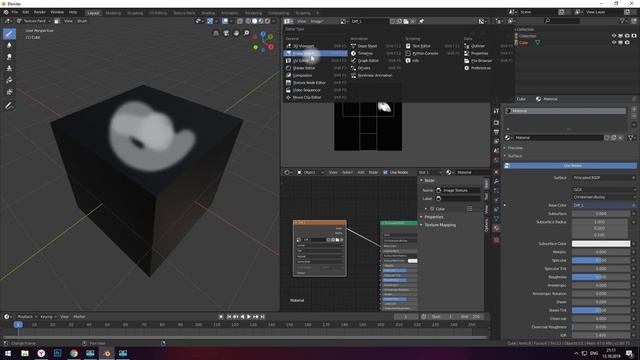Toggle camera view in viewport
Image resolution: width=640 pixels, height=360 pixels.
pos(226,33)
